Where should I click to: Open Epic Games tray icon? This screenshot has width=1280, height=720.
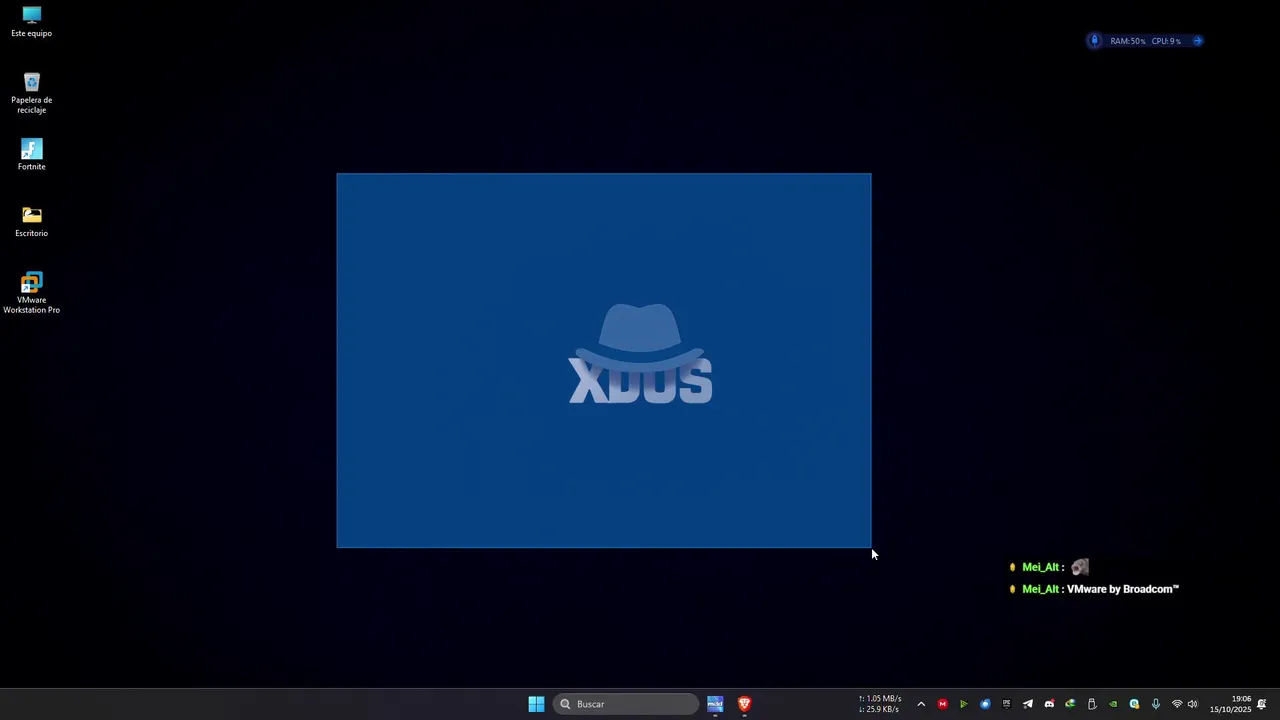[1006, 704]
